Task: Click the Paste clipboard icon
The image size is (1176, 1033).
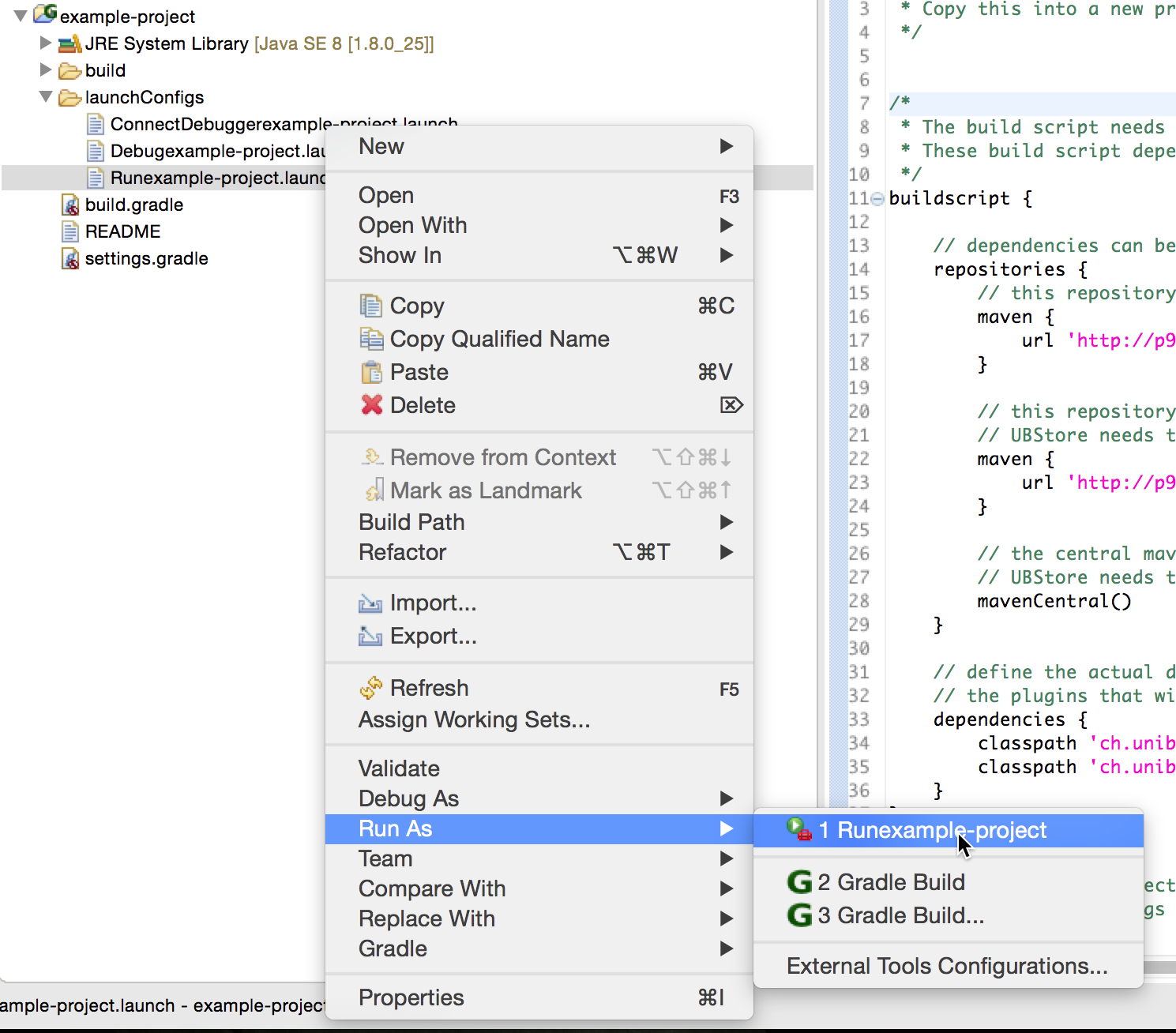Action: point(371,371)
